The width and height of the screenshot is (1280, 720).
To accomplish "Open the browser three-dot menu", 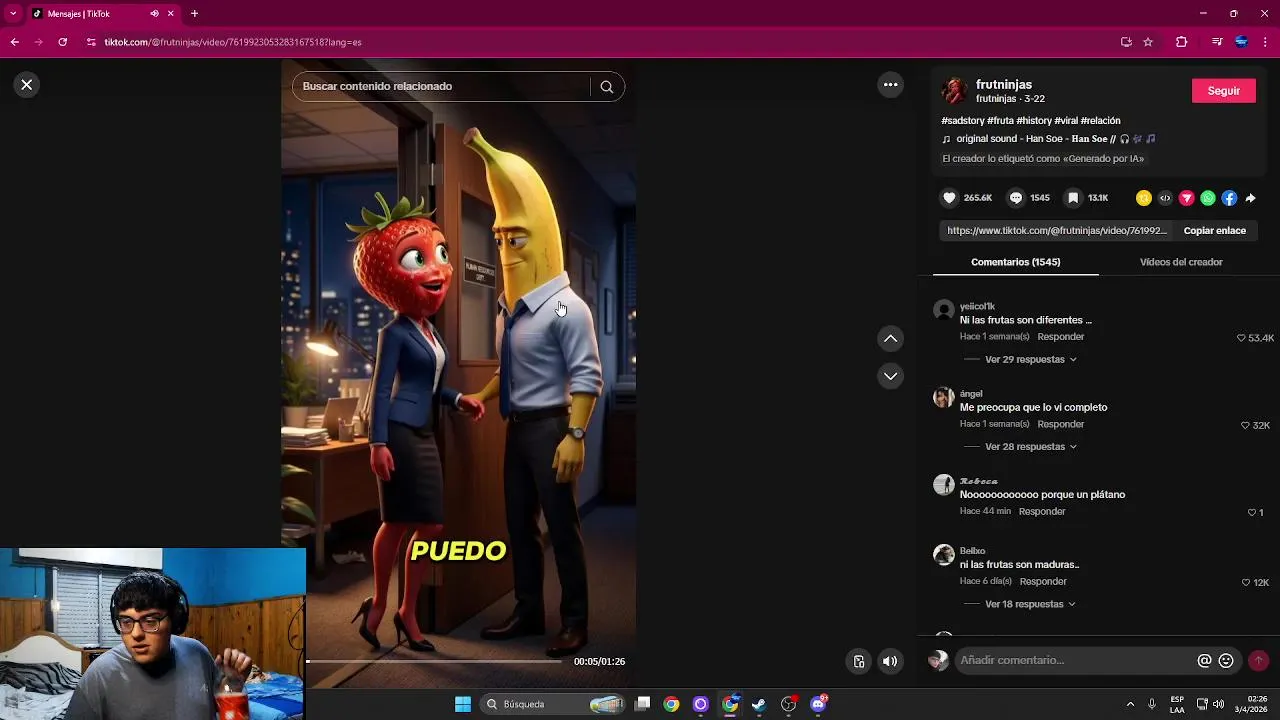I will click(x=1265, y=42).
